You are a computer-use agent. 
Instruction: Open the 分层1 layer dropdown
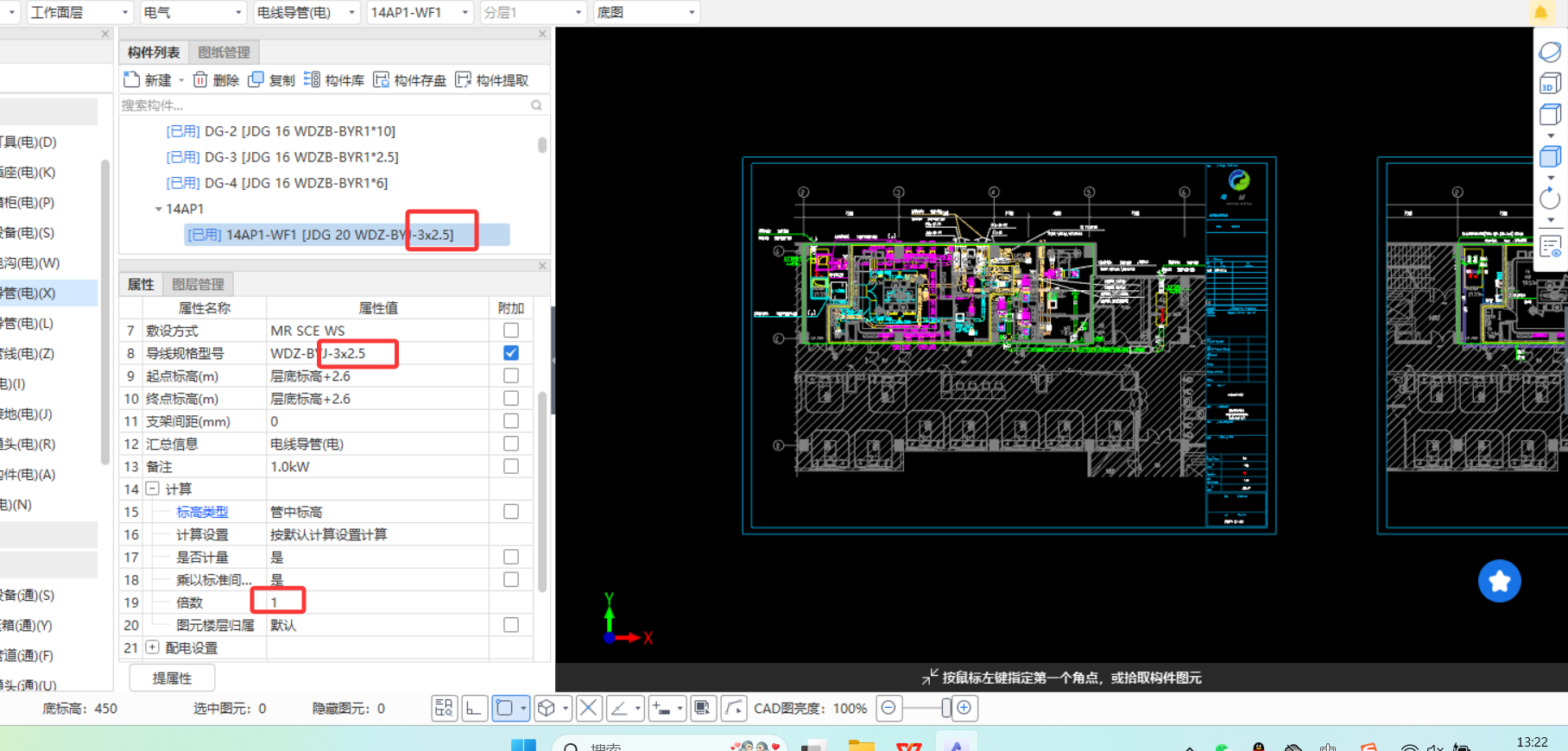pos(534,12)
